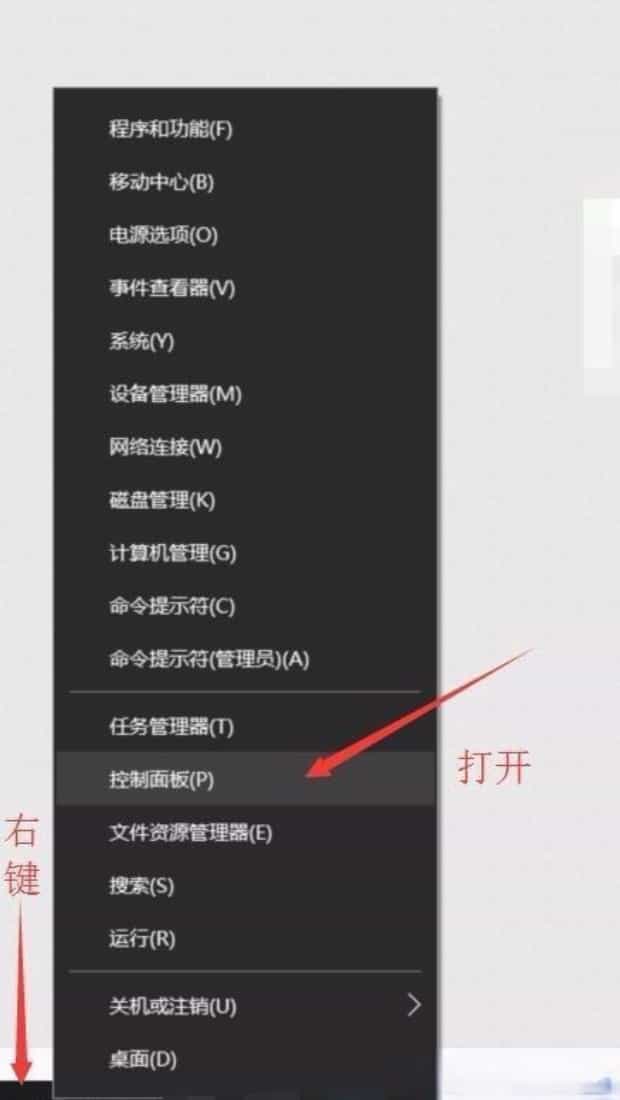Show 桌面(D) via menu entry
This screenshot has height=1100, width=620.
(245, 1059)
